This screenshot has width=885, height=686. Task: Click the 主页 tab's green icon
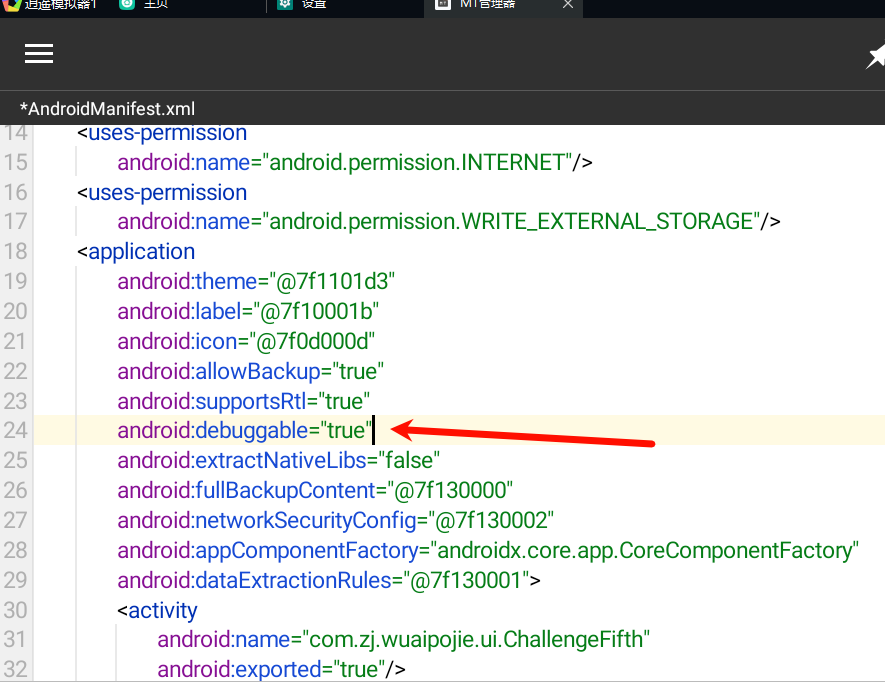tap(127, 4)
